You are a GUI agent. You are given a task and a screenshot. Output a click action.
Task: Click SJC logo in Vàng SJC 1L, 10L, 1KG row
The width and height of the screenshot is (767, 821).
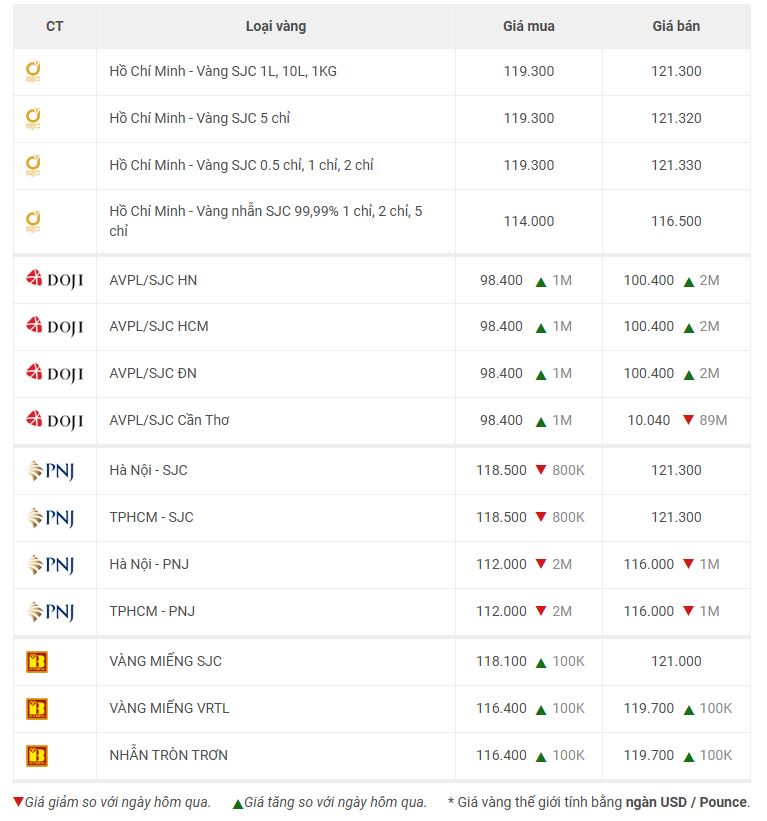click(33, 72)
